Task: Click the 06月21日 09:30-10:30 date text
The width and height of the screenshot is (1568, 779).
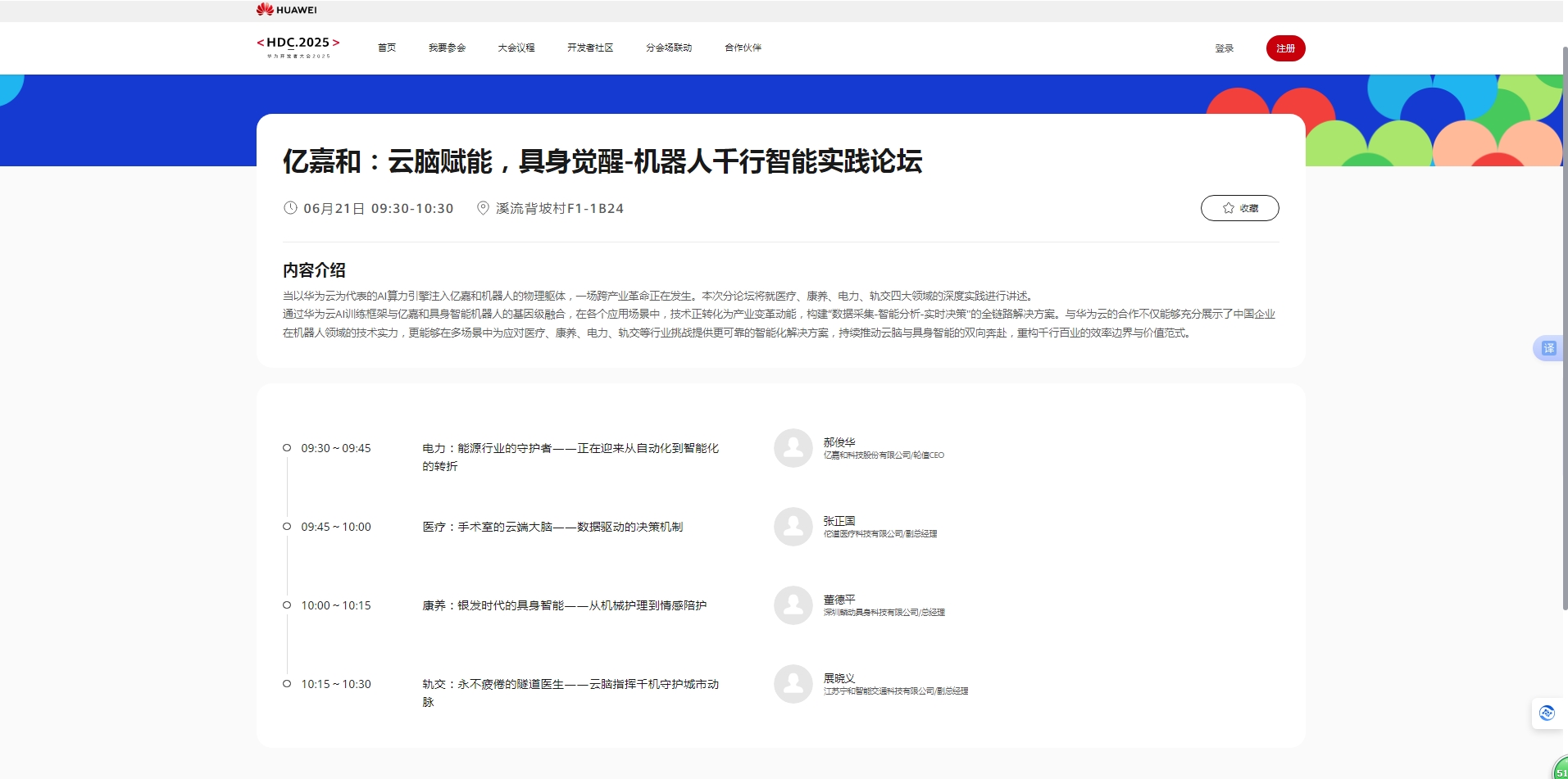Action: tap(379, 208)
